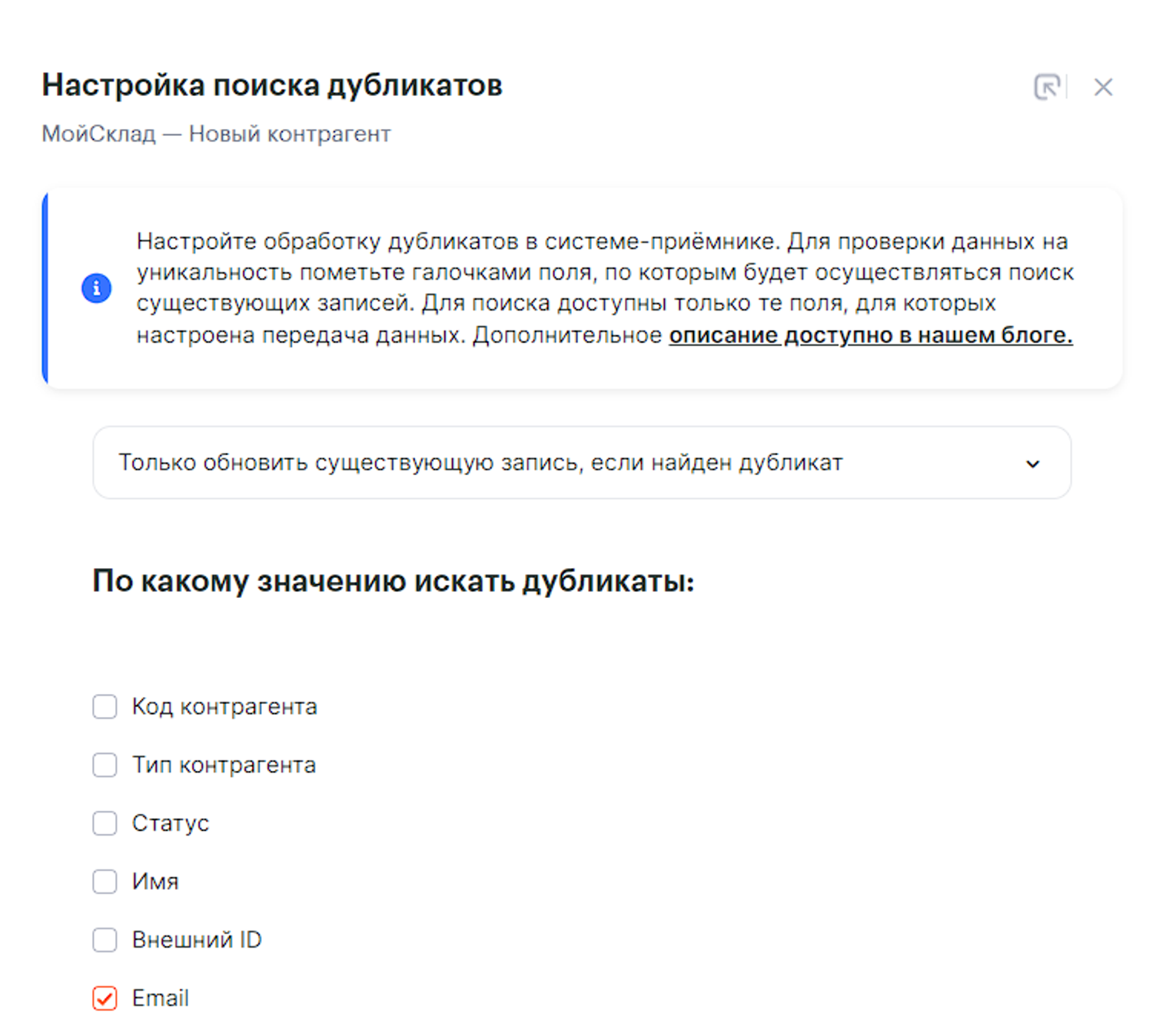Screen dimensions: 1176x1030
Task: Uncheck the Email checkbox
Action: (x=105, y=998)
